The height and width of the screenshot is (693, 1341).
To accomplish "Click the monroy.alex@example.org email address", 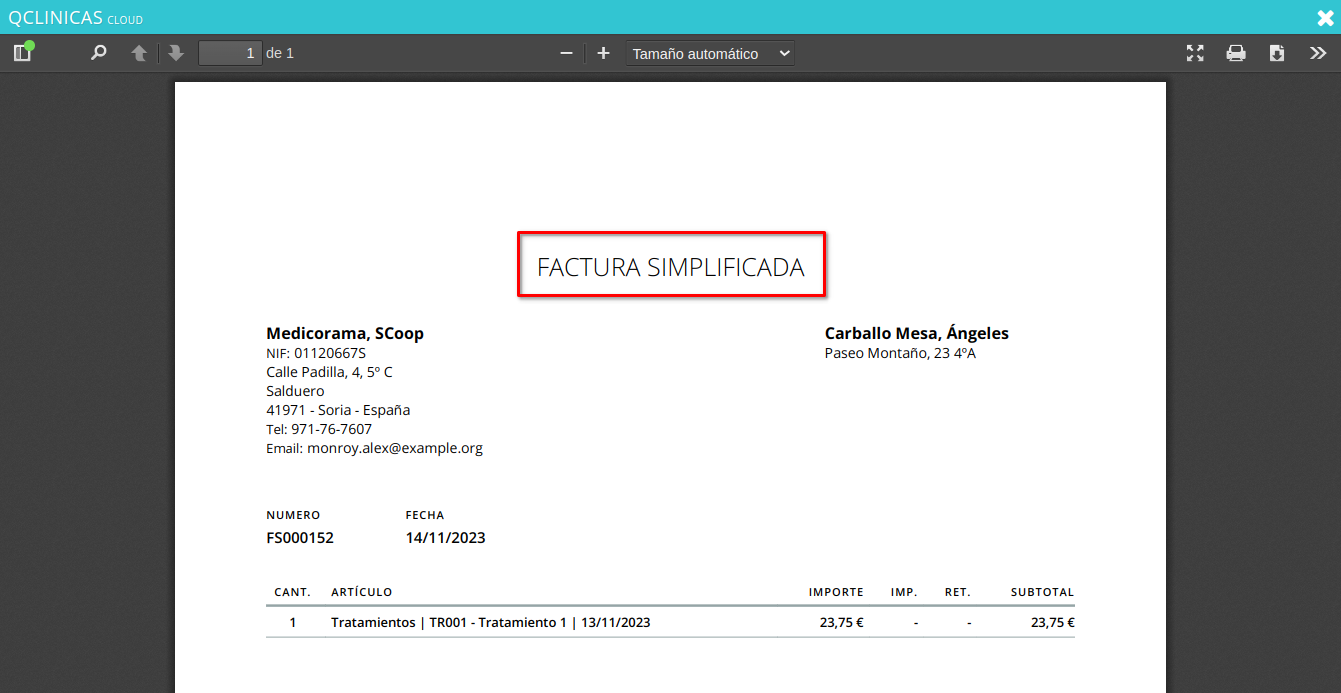I will pos(394,448).
